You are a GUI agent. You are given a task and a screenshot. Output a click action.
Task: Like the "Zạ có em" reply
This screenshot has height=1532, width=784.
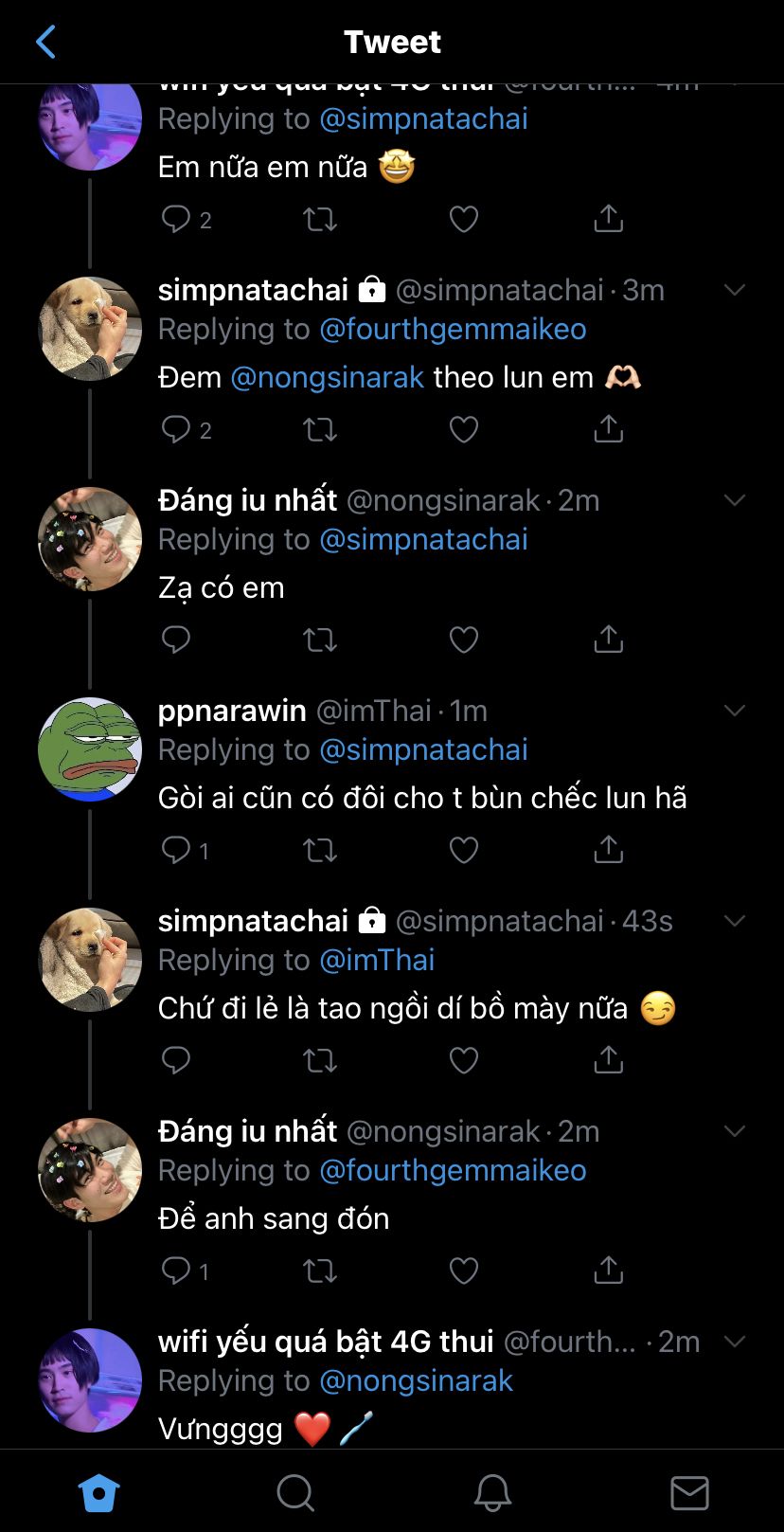point(463,640)
